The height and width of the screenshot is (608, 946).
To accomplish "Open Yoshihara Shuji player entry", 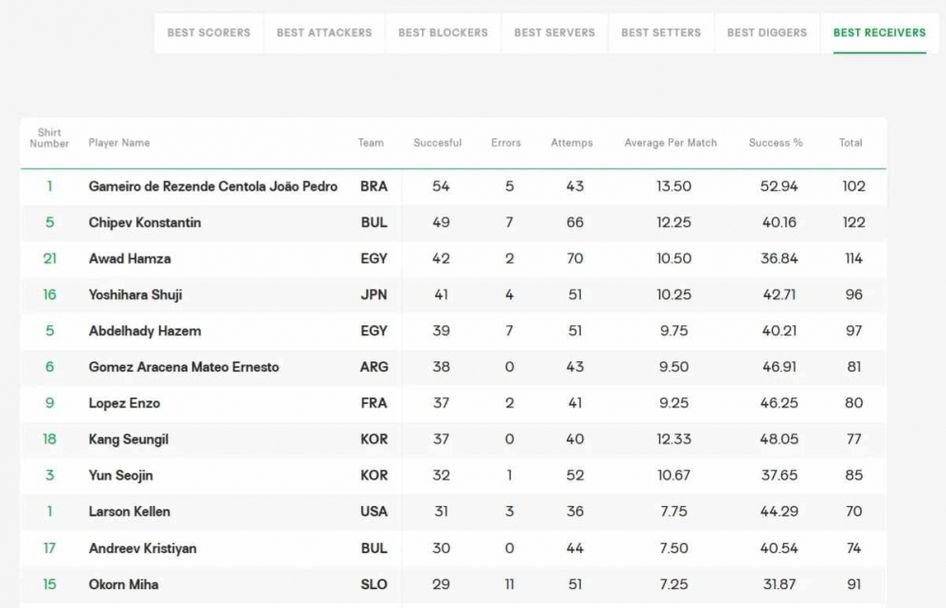I will [135, 295].
